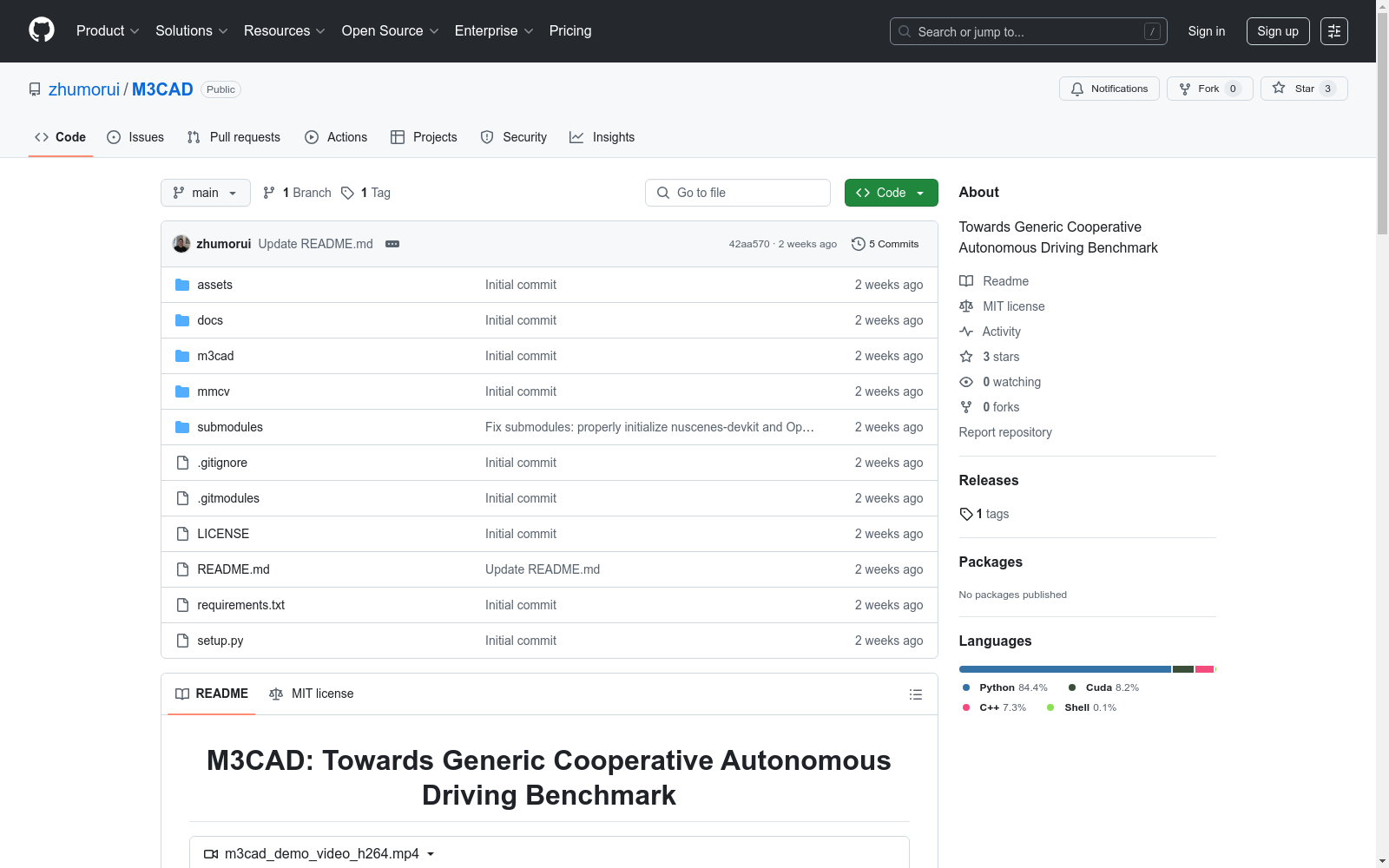
Task: Click the docs folder icon
Action: [x=182, y=320]
